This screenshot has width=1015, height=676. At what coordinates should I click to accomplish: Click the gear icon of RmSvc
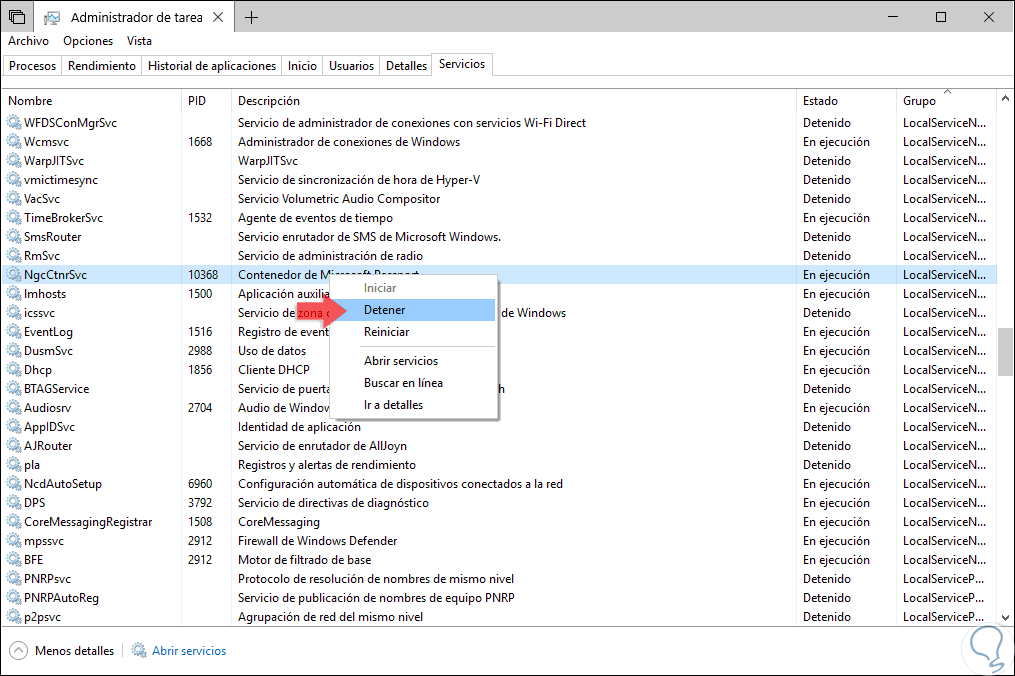coord(14,256)
